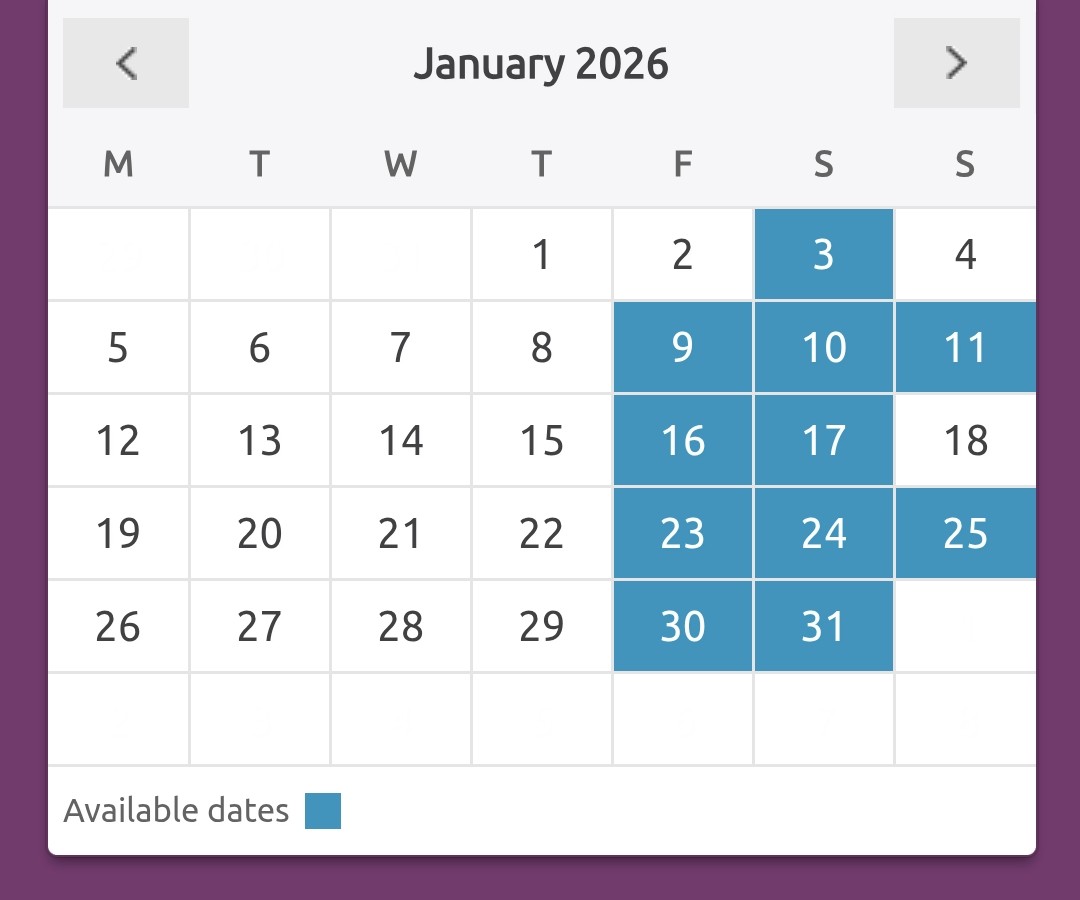Pick available date January 9
1080x900 pixels.
pos(682,348)
